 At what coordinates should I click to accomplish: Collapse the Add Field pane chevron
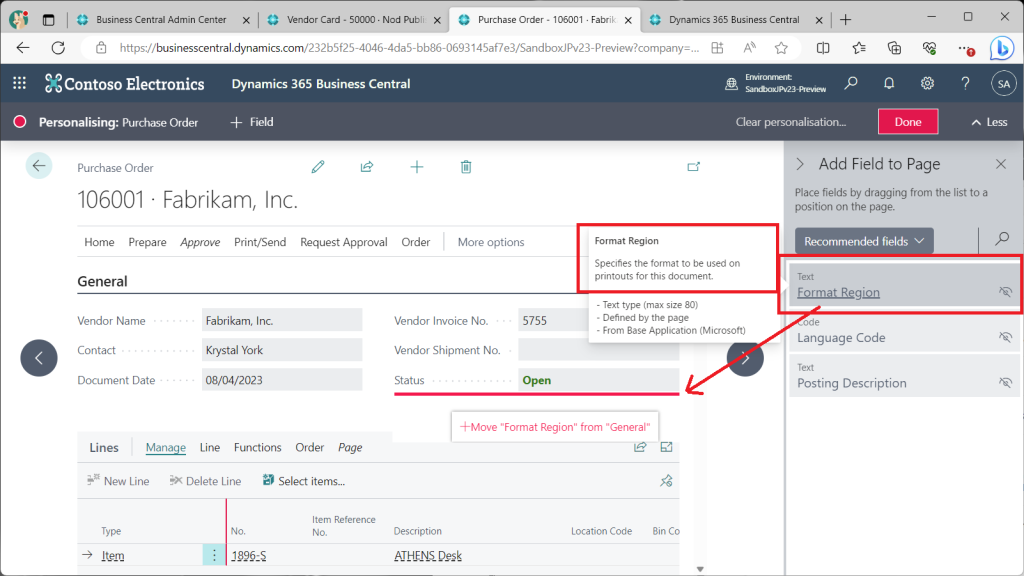tap(801, 164)
